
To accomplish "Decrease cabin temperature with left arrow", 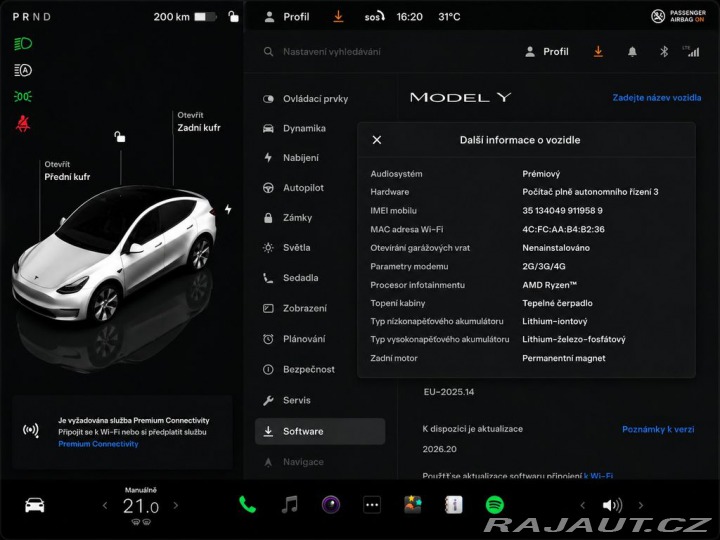I will coord(105,506).
